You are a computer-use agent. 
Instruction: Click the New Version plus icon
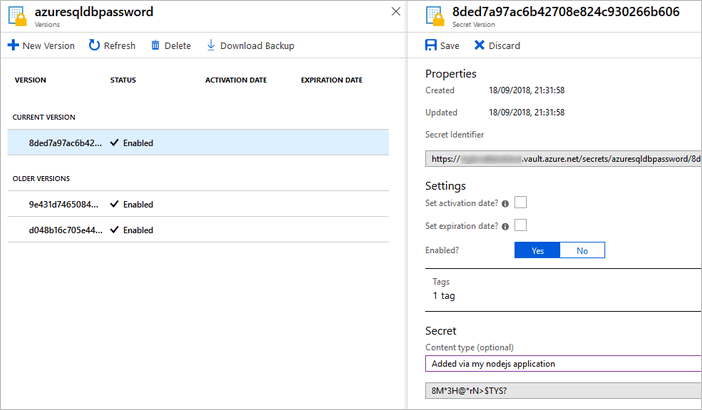click(13, 46)
